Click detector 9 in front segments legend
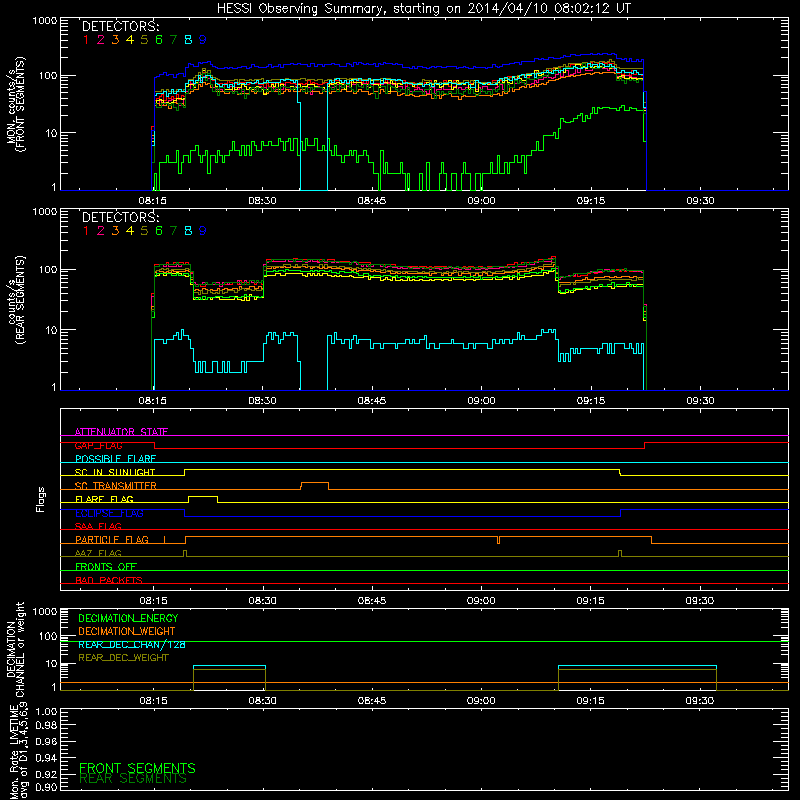This screenshot has width=800, height=800. pyautogui.click(x=203, y=40)
